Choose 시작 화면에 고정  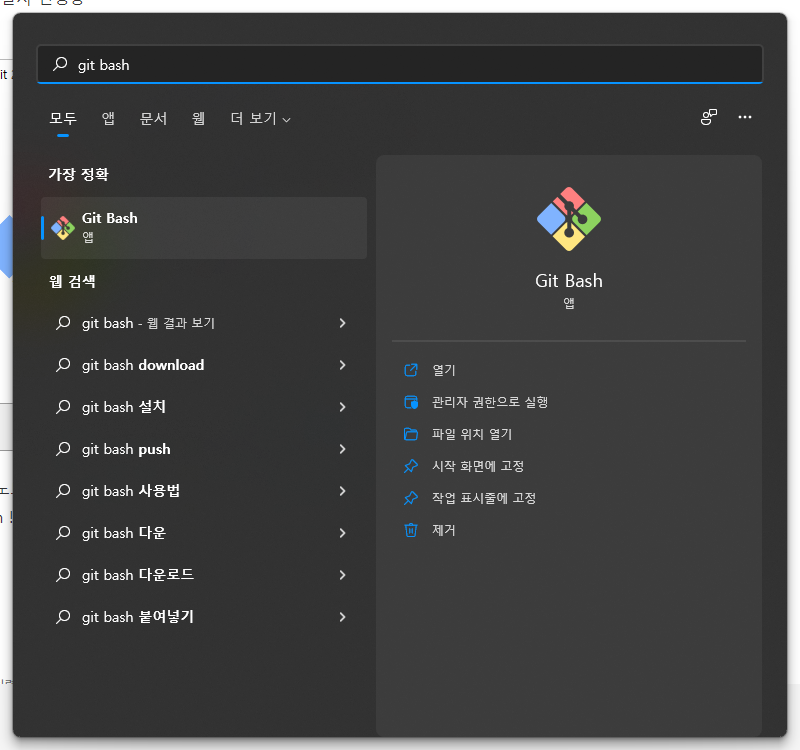coord(478,466)
